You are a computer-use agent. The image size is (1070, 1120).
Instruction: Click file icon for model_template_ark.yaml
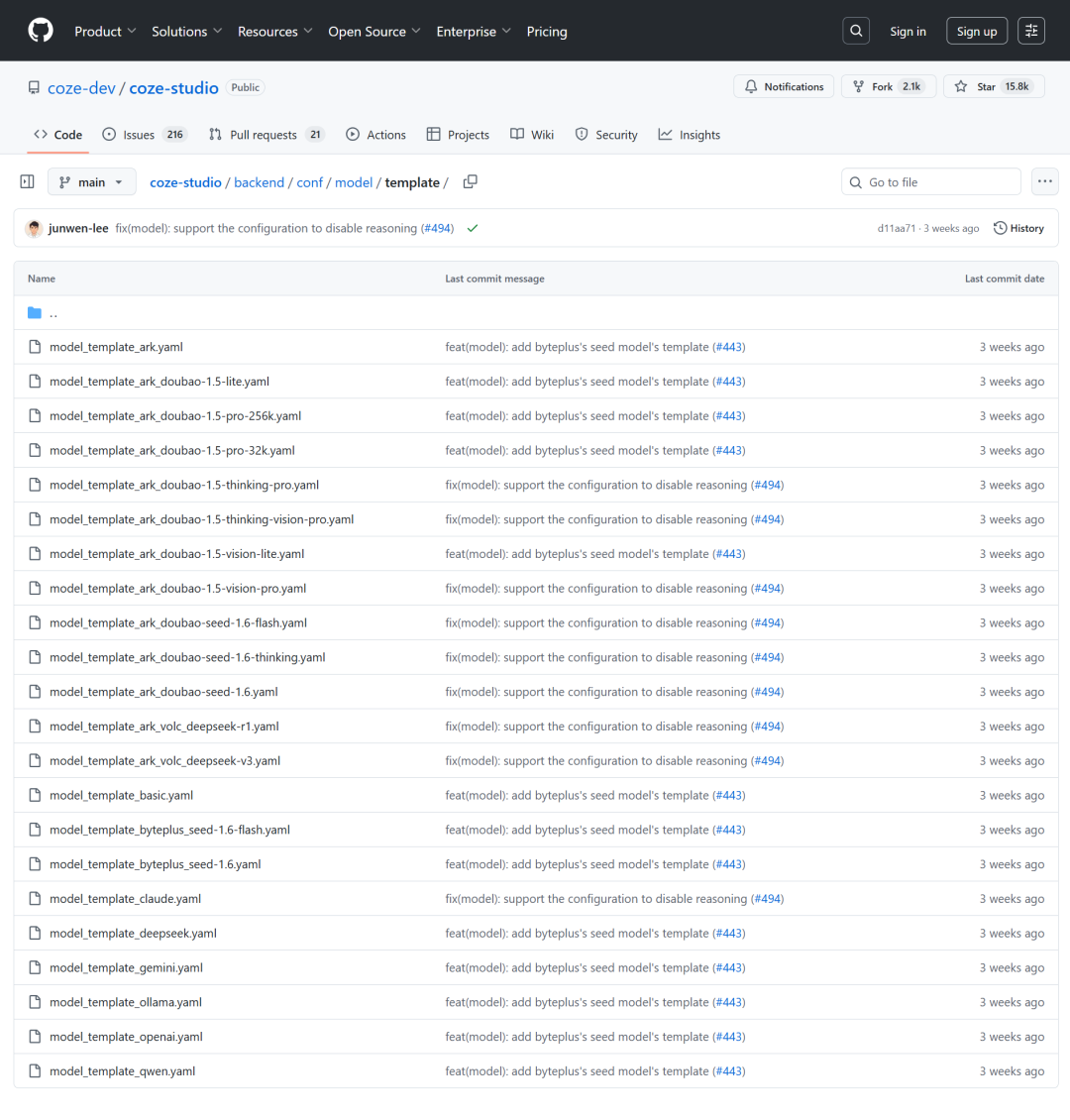tap(35, 347)
